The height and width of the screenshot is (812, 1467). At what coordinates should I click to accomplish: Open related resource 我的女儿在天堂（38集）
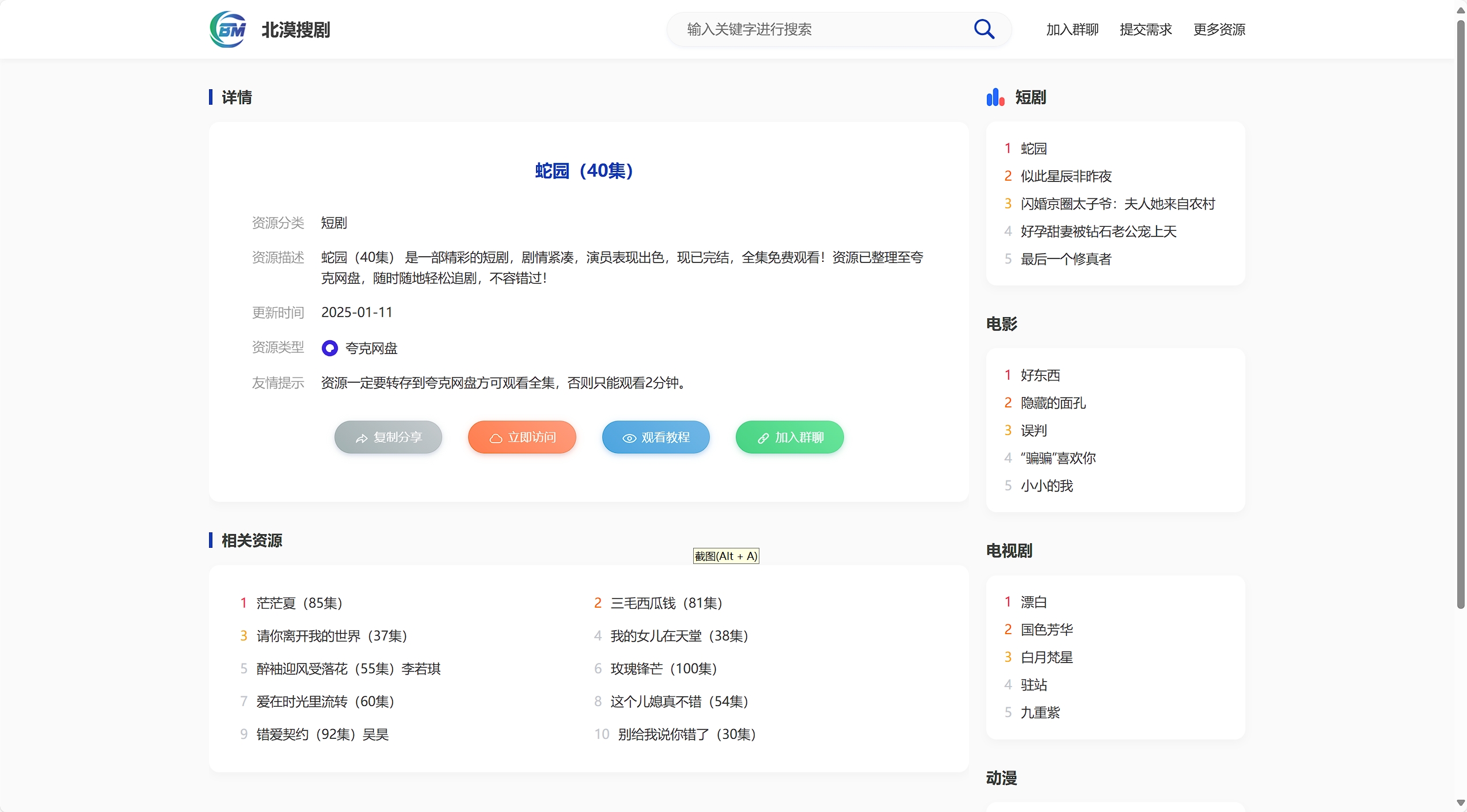[680, 636]
